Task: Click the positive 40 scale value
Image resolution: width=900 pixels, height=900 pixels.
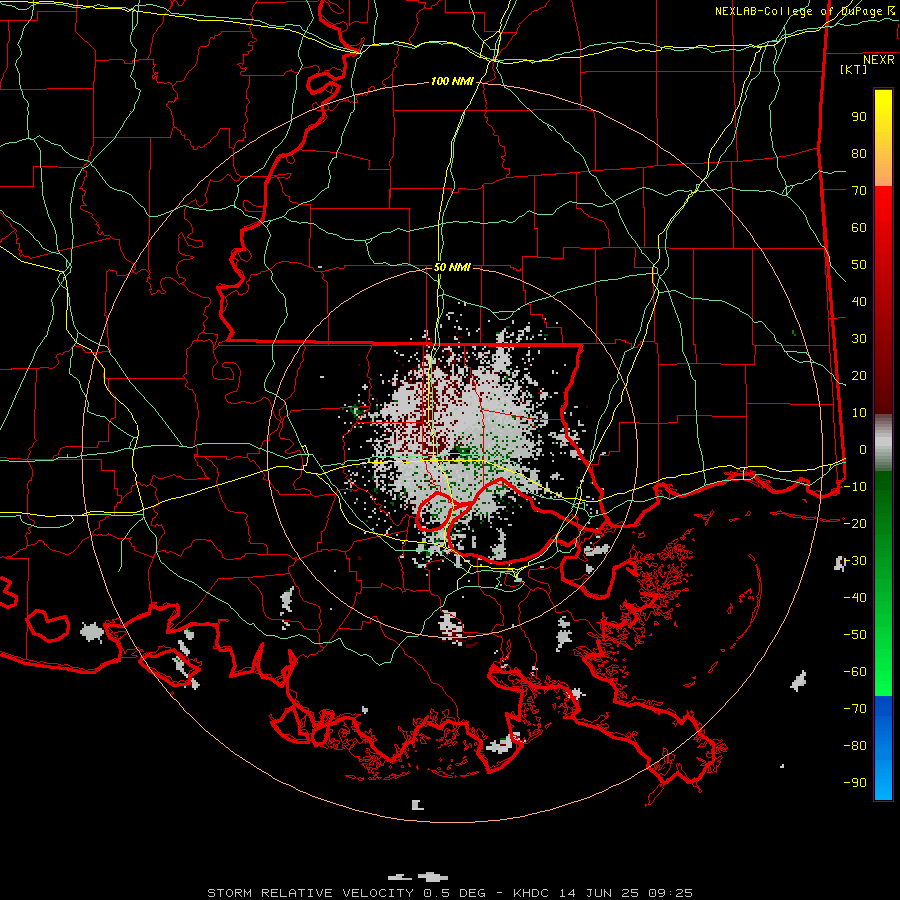Action: tap(859, 302)
